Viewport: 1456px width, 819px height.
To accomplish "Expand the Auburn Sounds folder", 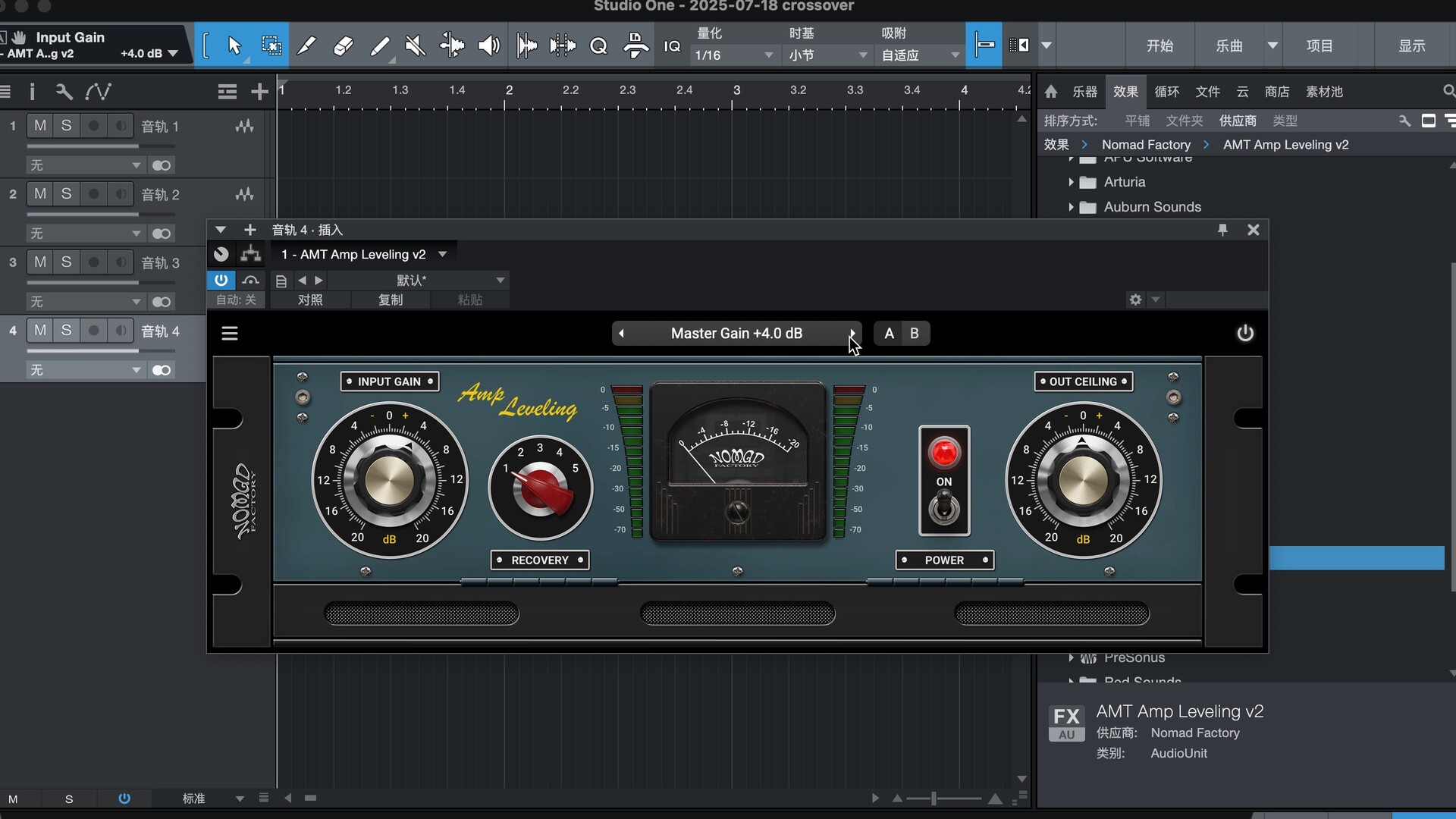I will (x=1071, y=207).
